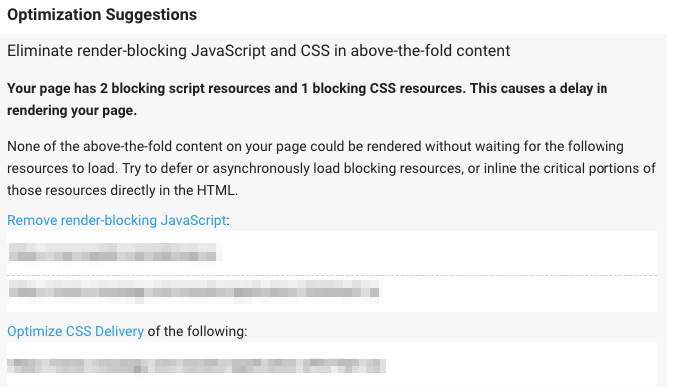Click the Optimization Suggestions heading
This screenshot has height=387, width=676.
pos(102,15)
